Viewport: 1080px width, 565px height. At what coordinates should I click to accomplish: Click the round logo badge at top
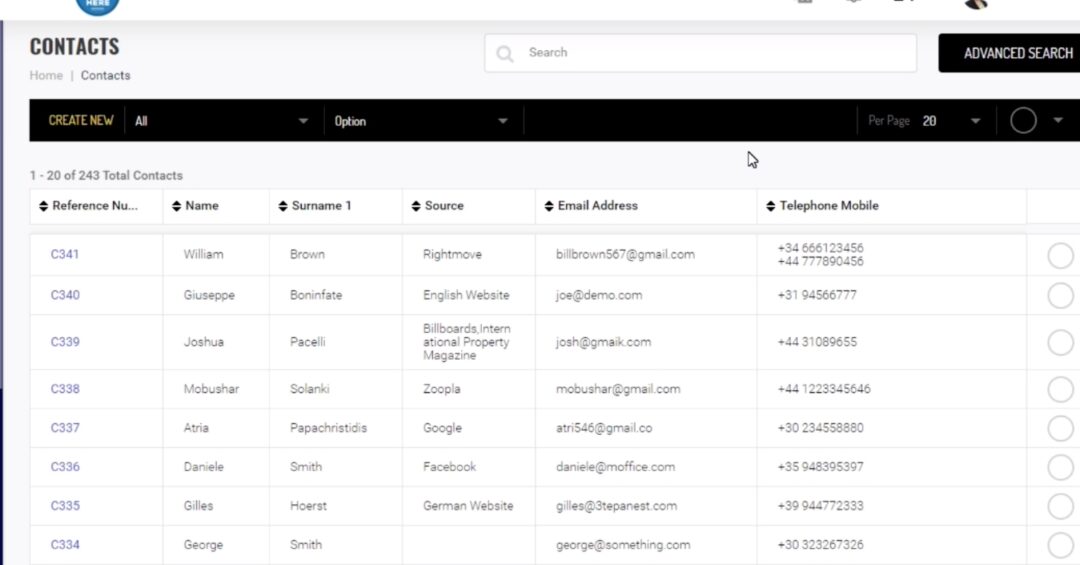97,6
